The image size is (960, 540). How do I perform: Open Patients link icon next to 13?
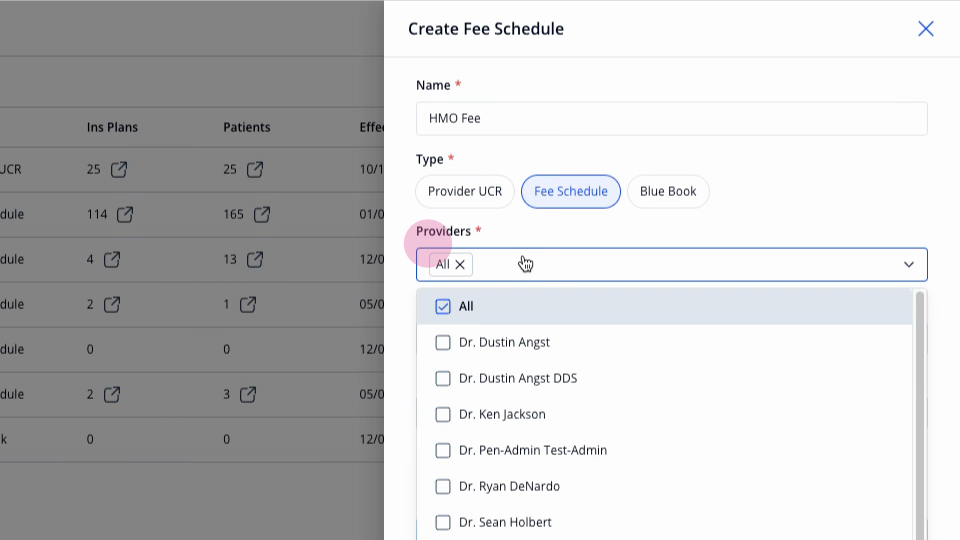(x=255, y=259)
